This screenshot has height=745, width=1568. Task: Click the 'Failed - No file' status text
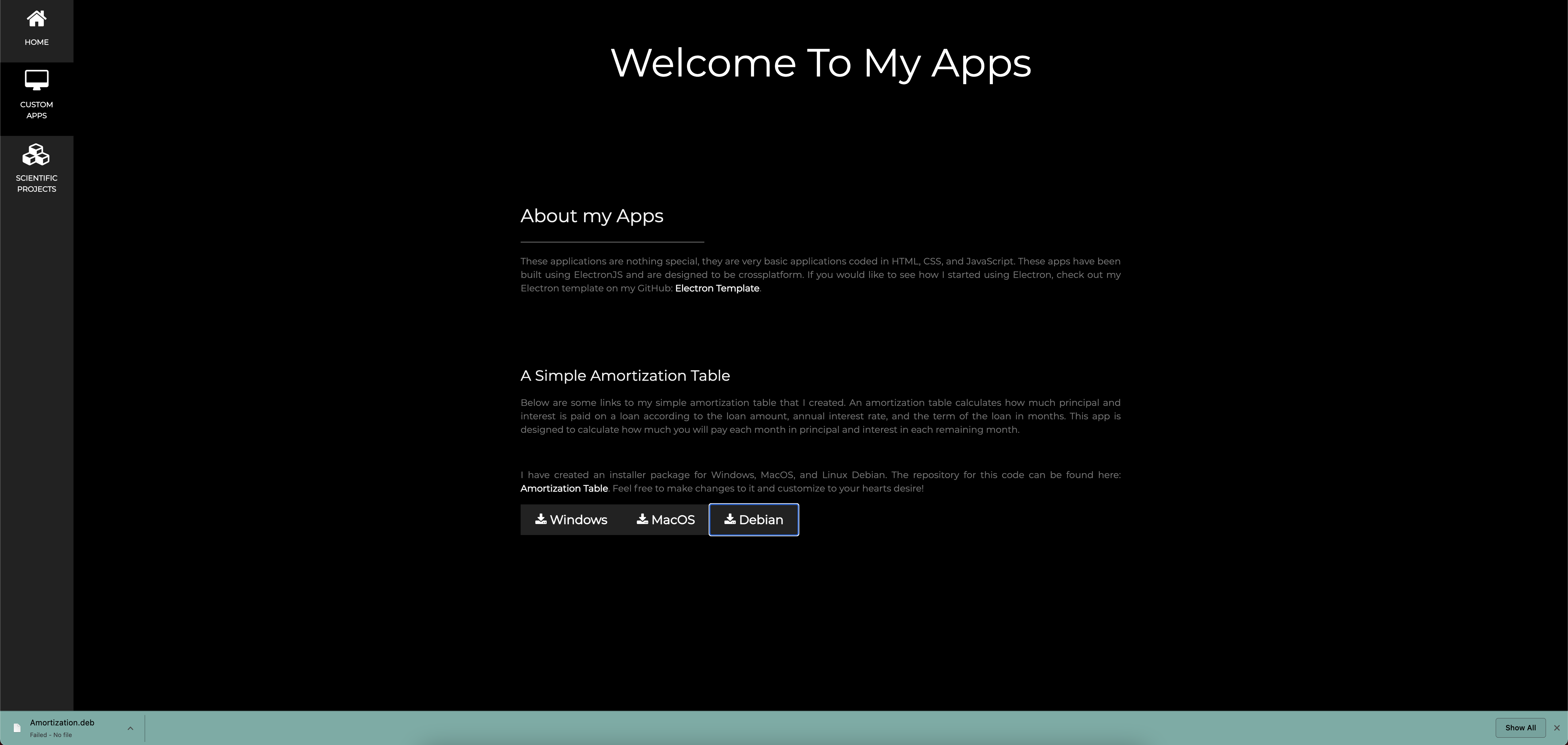(51, 735)
